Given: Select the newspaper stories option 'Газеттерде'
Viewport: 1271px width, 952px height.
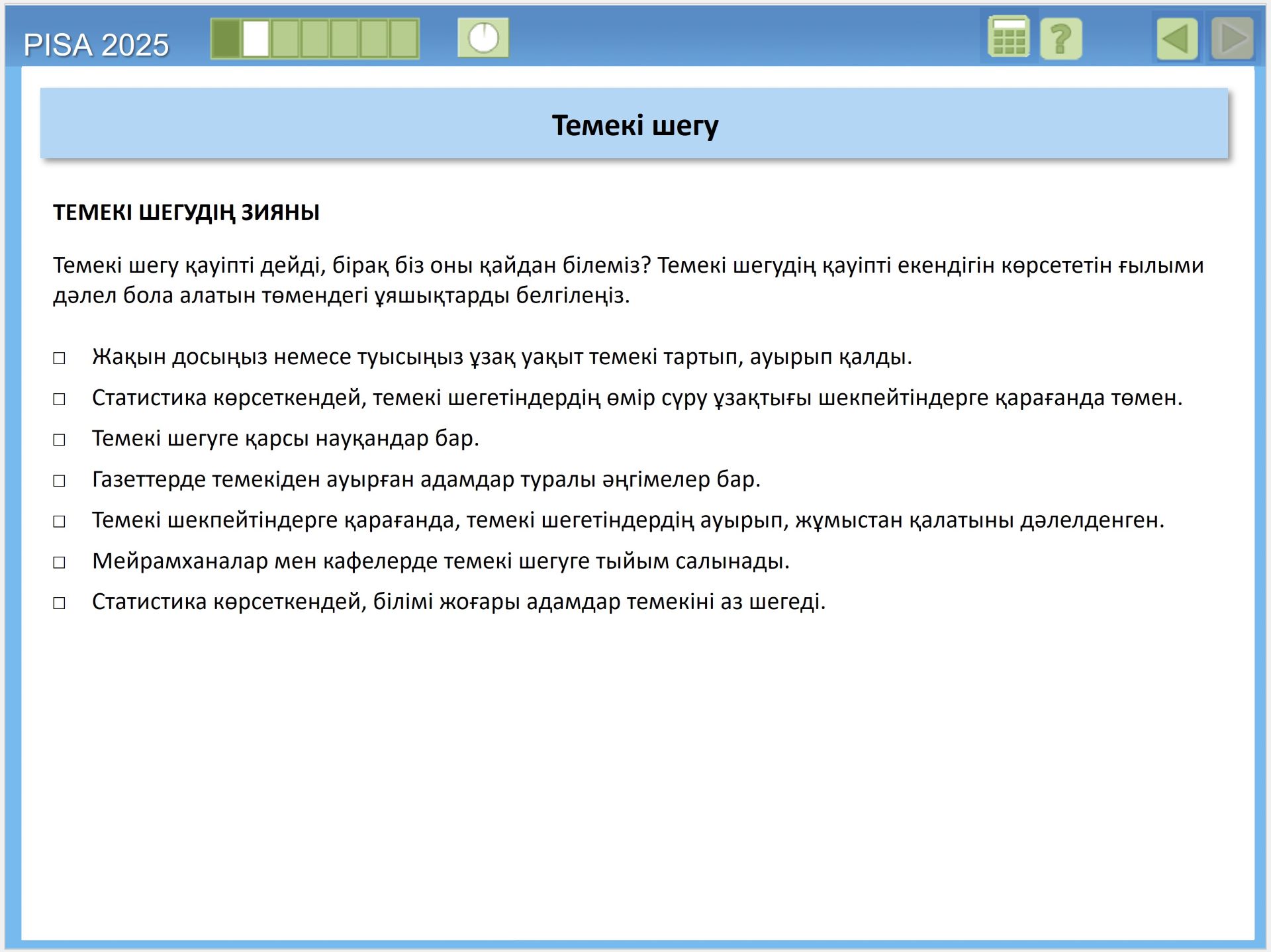Looking at the screenshot, I should tap(60, 481).
